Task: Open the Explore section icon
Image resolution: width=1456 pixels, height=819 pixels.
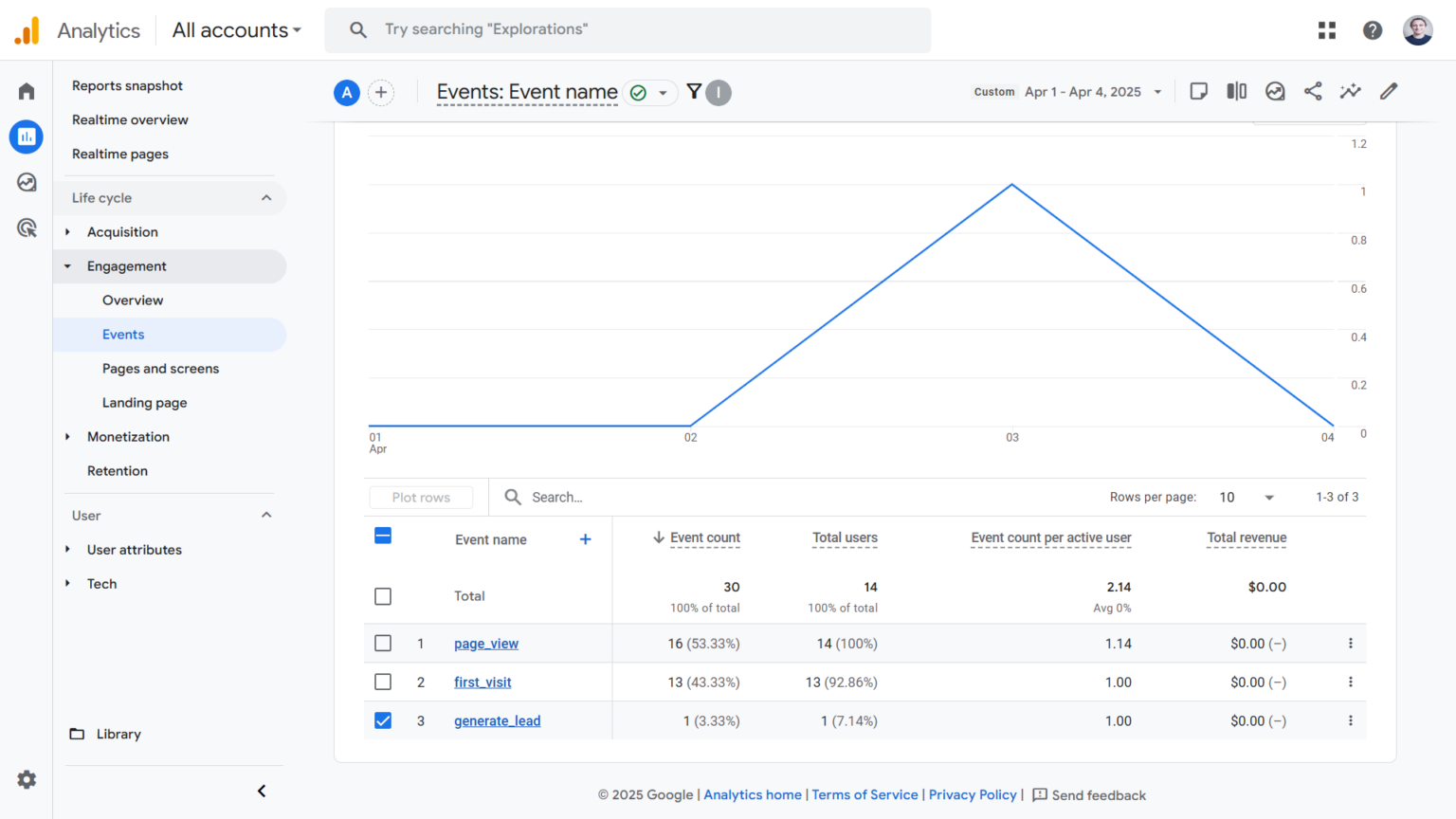Action: [26, 182]
